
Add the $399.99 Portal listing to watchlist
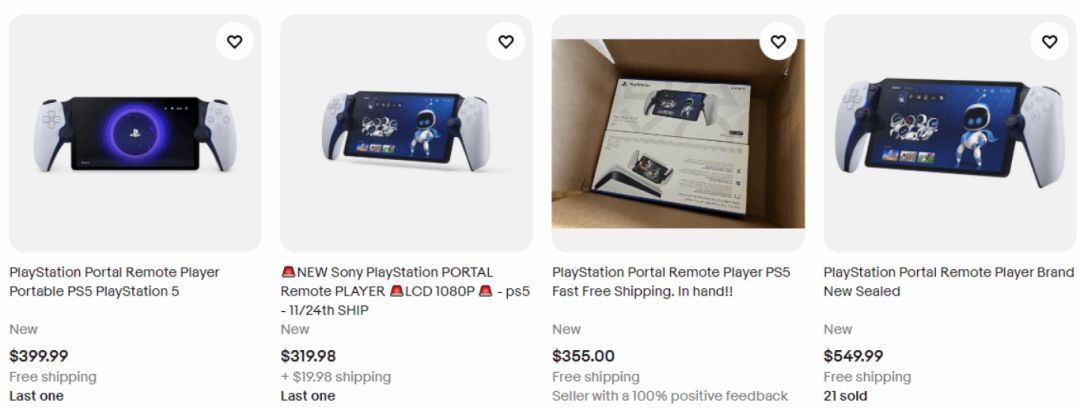click(234, 42)
